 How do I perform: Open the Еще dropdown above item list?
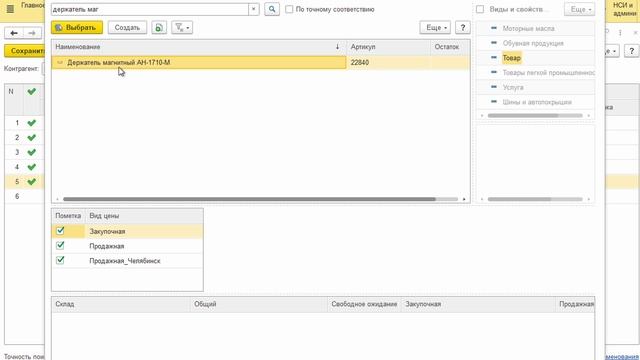point(435,27)
